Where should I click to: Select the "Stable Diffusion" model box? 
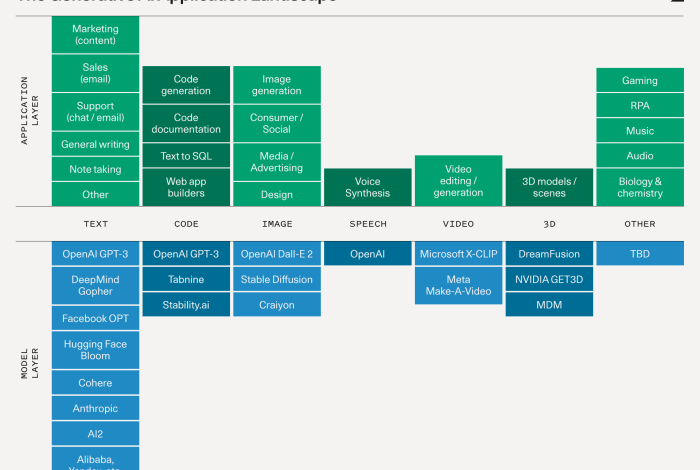[x=277, y=279]
